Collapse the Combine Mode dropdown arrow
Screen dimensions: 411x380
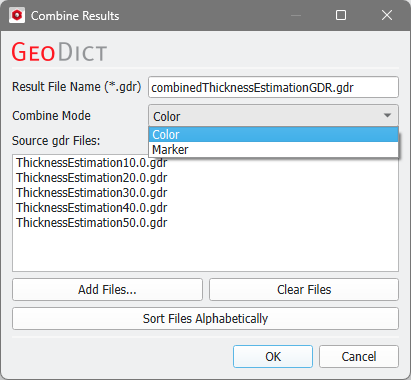(387, 116)
